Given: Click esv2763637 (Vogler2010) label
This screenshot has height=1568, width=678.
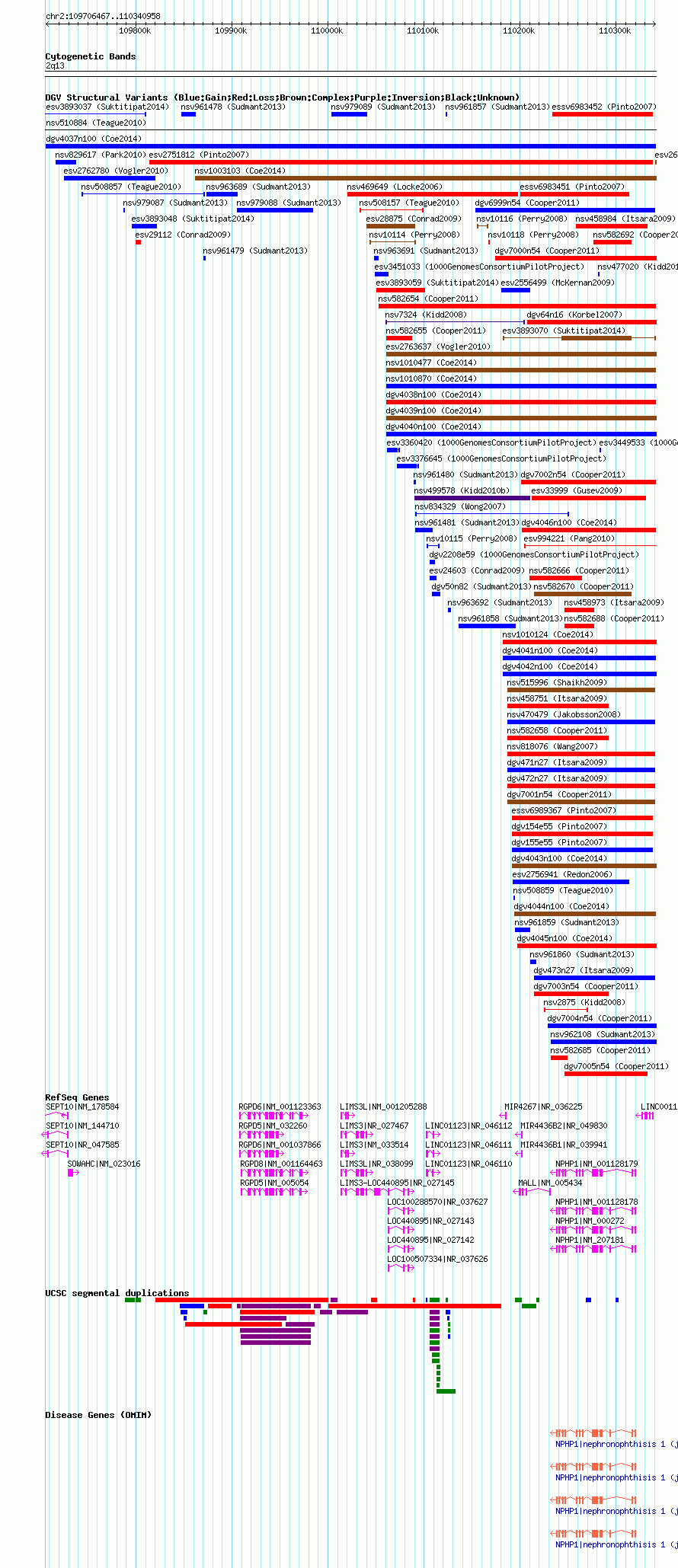Looking at the screenshot, I should click(438, 346).
